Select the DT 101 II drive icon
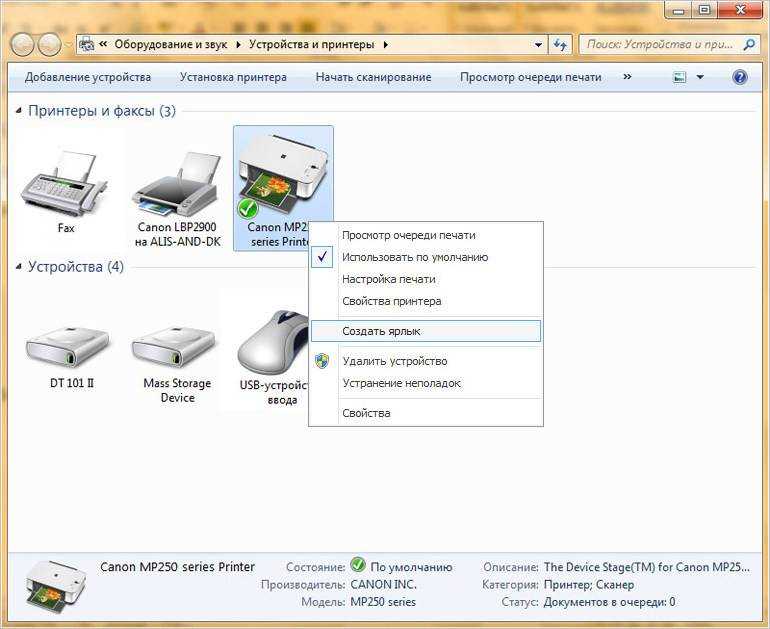The height and width of the screenshot is (629, 770). coord(68,345)
